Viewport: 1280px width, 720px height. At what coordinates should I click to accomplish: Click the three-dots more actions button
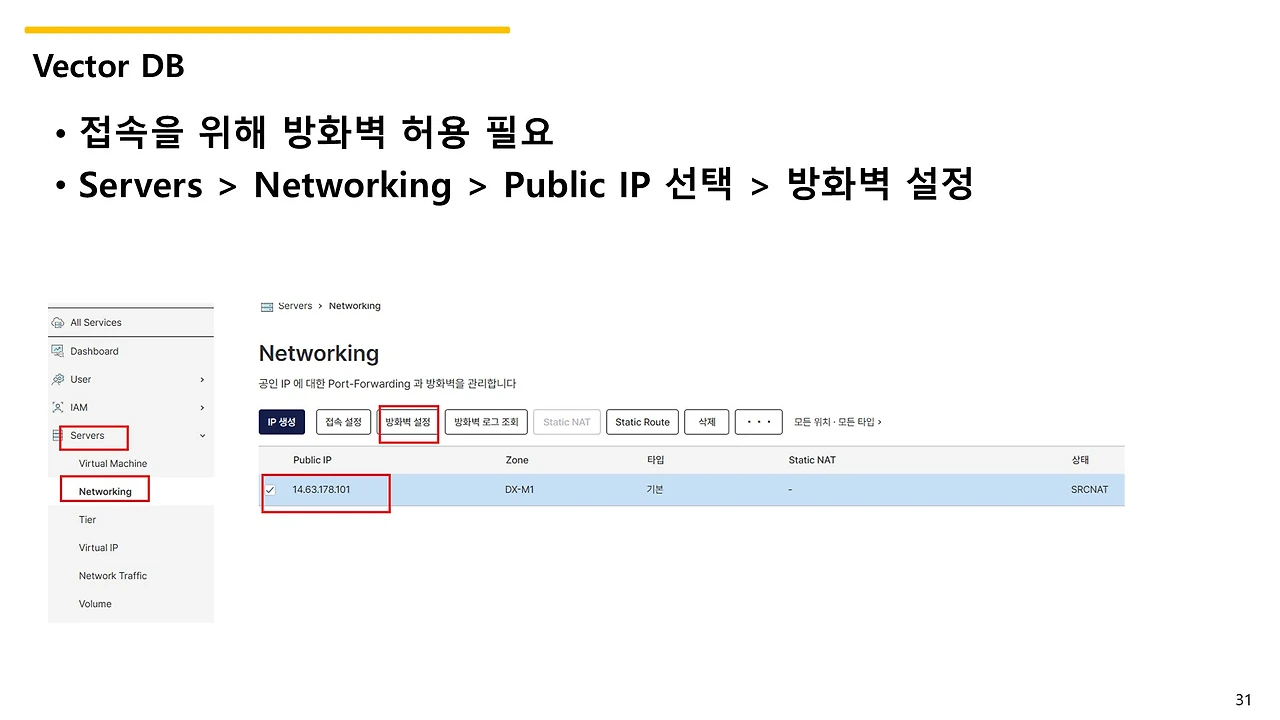tap(758, 422)
